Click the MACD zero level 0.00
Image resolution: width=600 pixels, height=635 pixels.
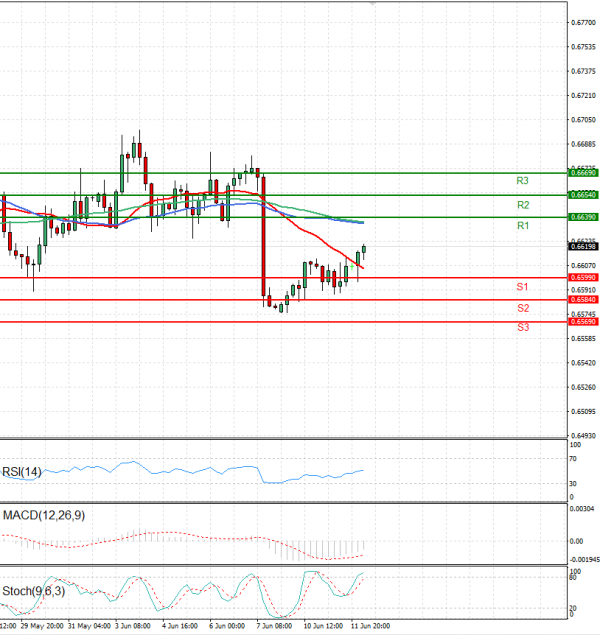point(576,541)
